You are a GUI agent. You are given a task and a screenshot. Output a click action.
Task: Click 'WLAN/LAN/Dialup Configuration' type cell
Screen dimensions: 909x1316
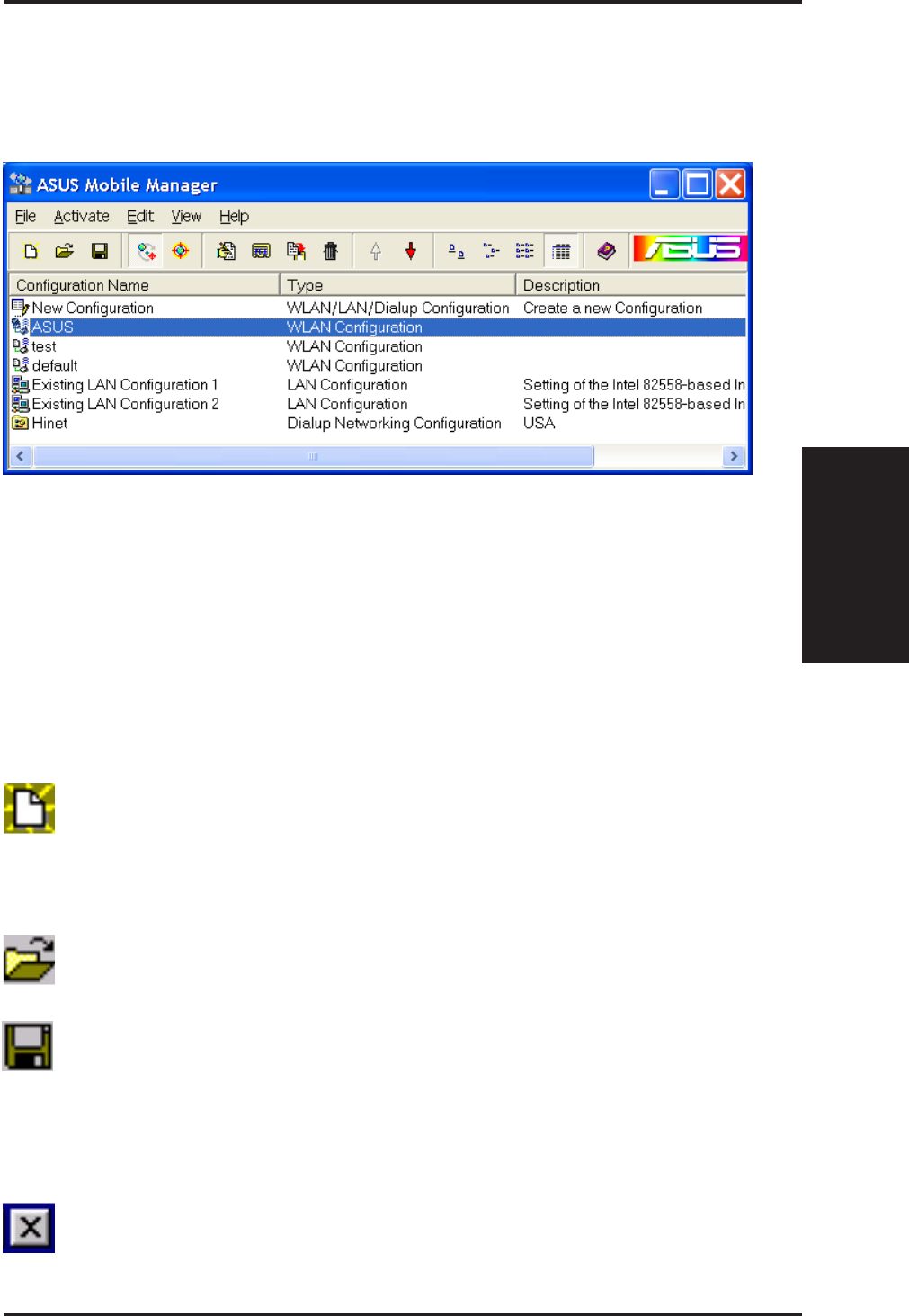(397, 308)
